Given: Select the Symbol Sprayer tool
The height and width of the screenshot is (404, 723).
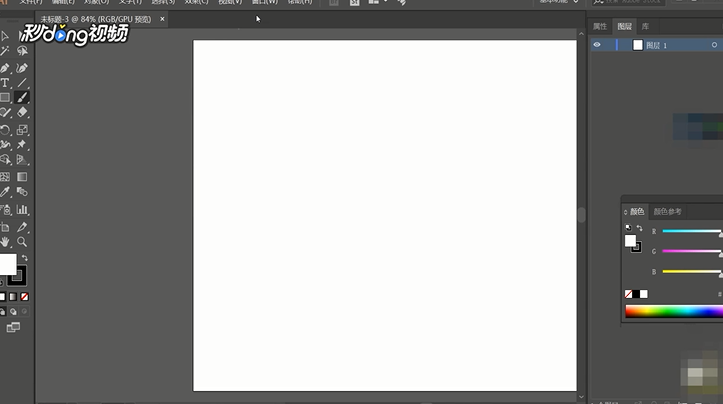Looking at the screenshot, I should [x=5, y=210].
